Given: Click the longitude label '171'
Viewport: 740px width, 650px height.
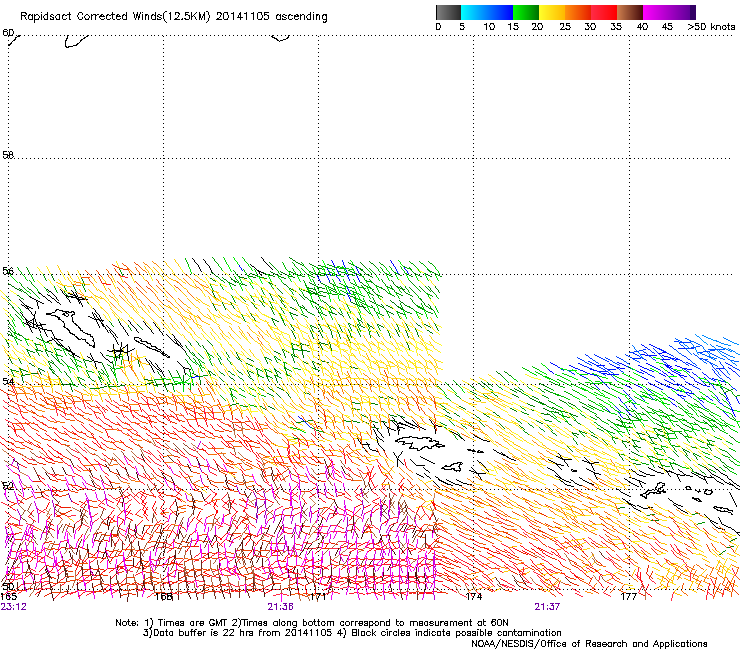Looking at the screenshot, I should (319, 597).
